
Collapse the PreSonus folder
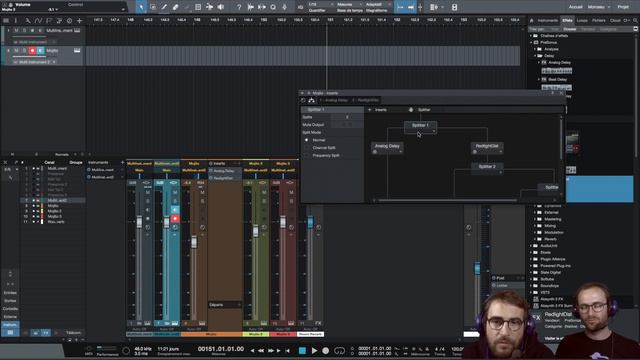point(531,42)
